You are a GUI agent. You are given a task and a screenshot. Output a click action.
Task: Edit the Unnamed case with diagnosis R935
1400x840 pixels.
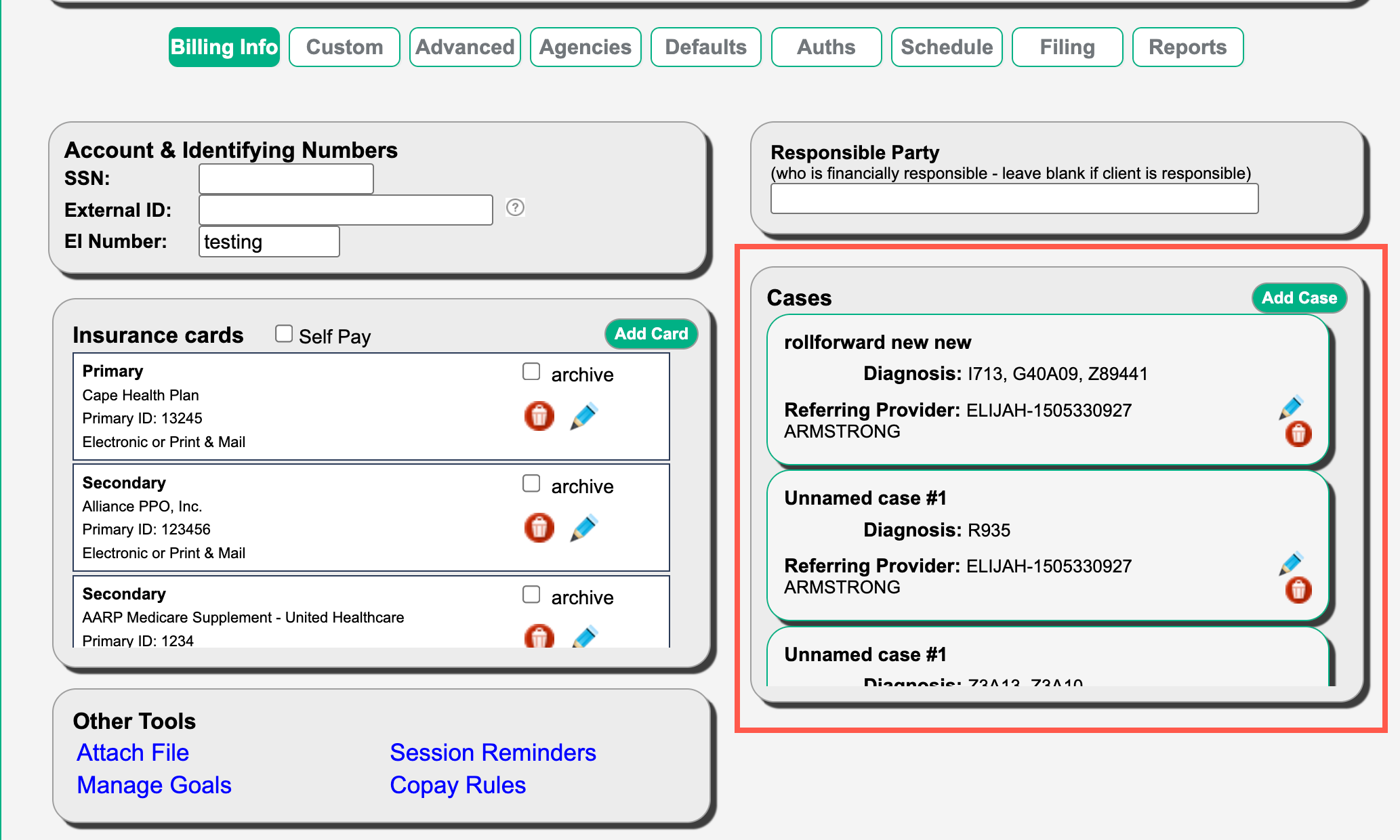1291,563
